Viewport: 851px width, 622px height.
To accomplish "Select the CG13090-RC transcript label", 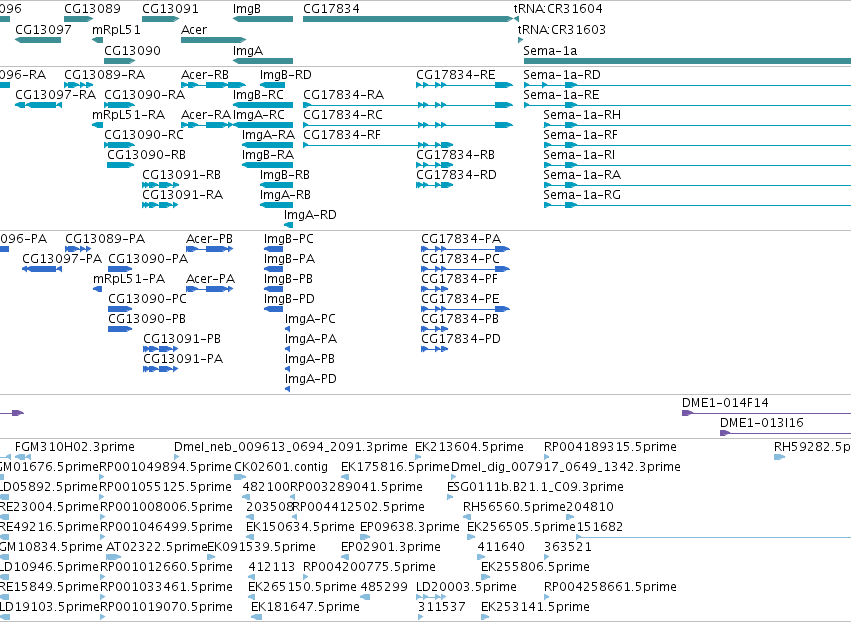I will (x=144, y=135).
